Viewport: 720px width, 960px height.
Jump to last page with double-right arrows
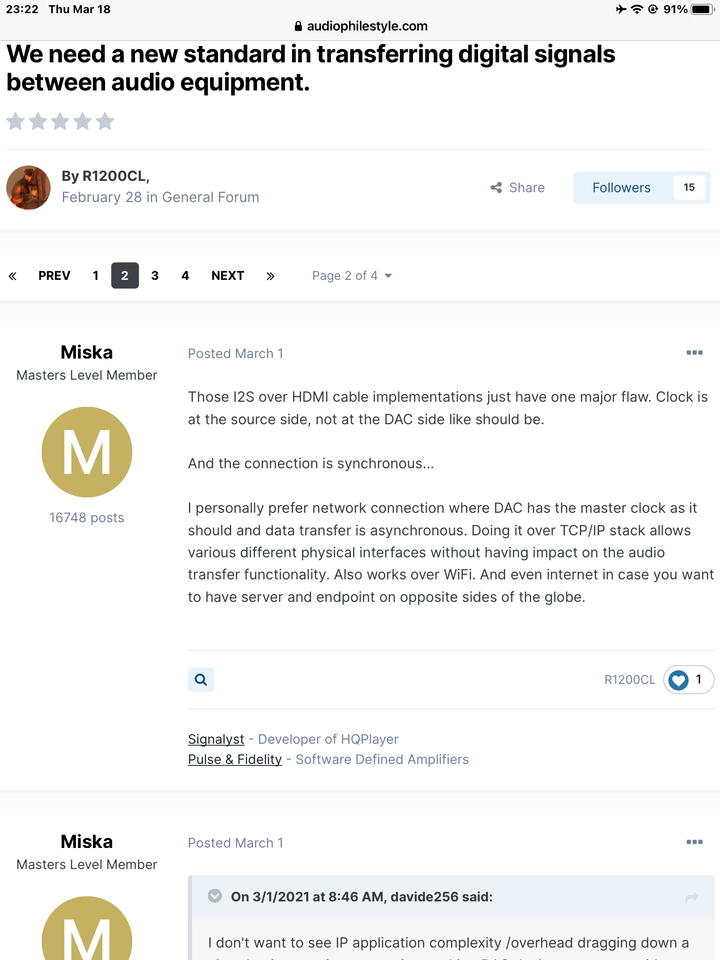click(271, 276)
